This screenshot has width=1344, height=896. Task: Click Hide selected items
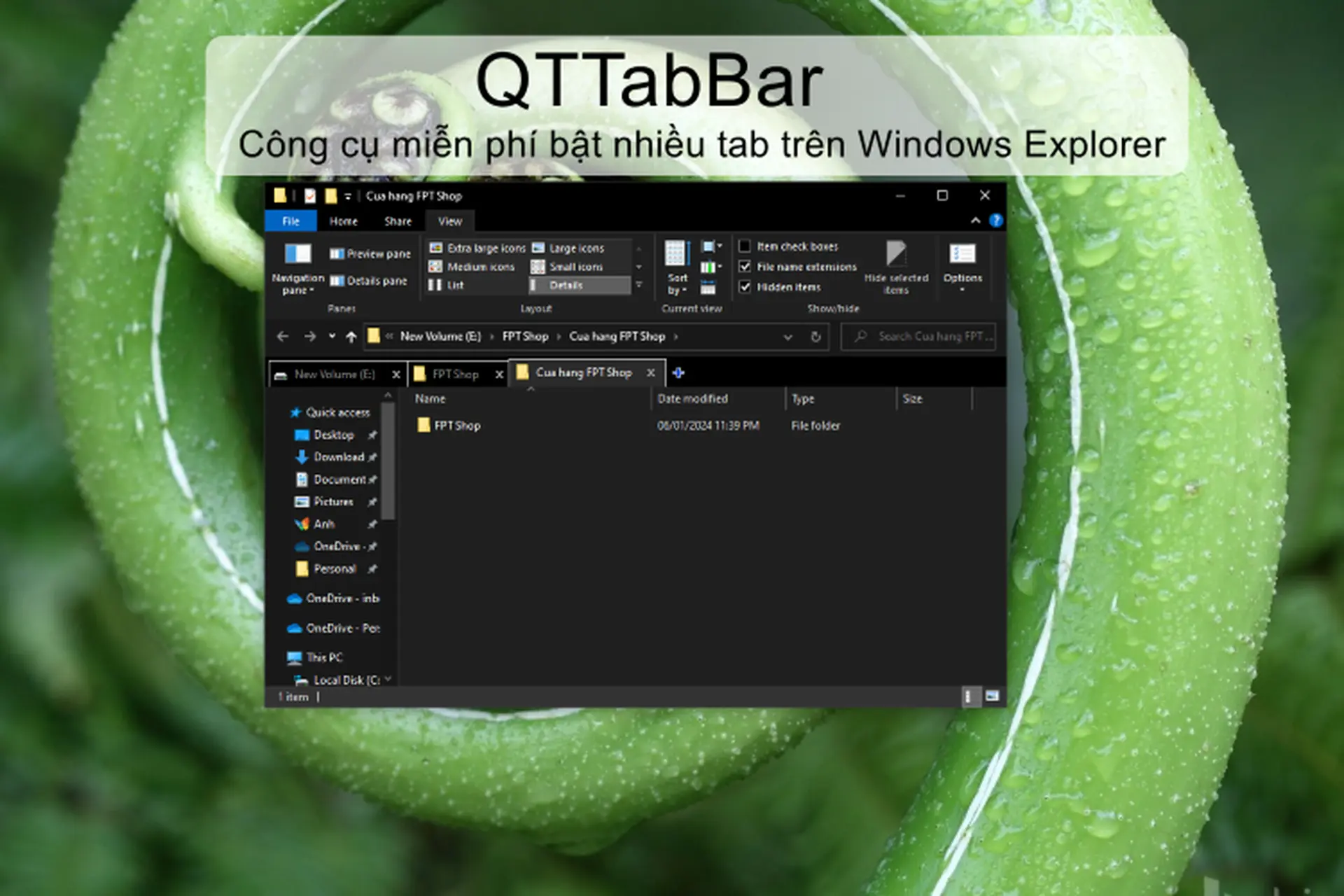tap(897, 267)
